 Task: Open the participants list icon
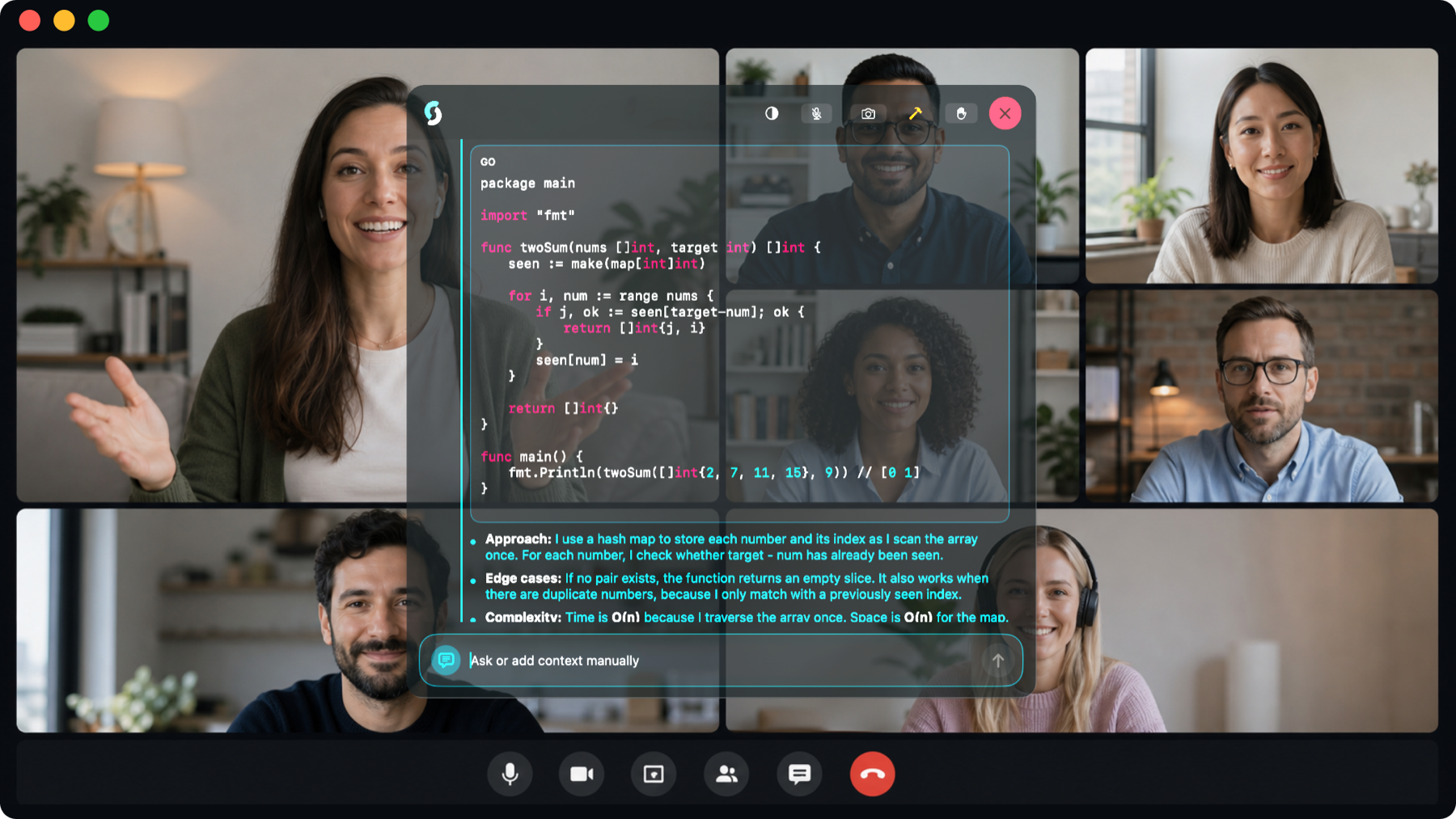[726, 774]
